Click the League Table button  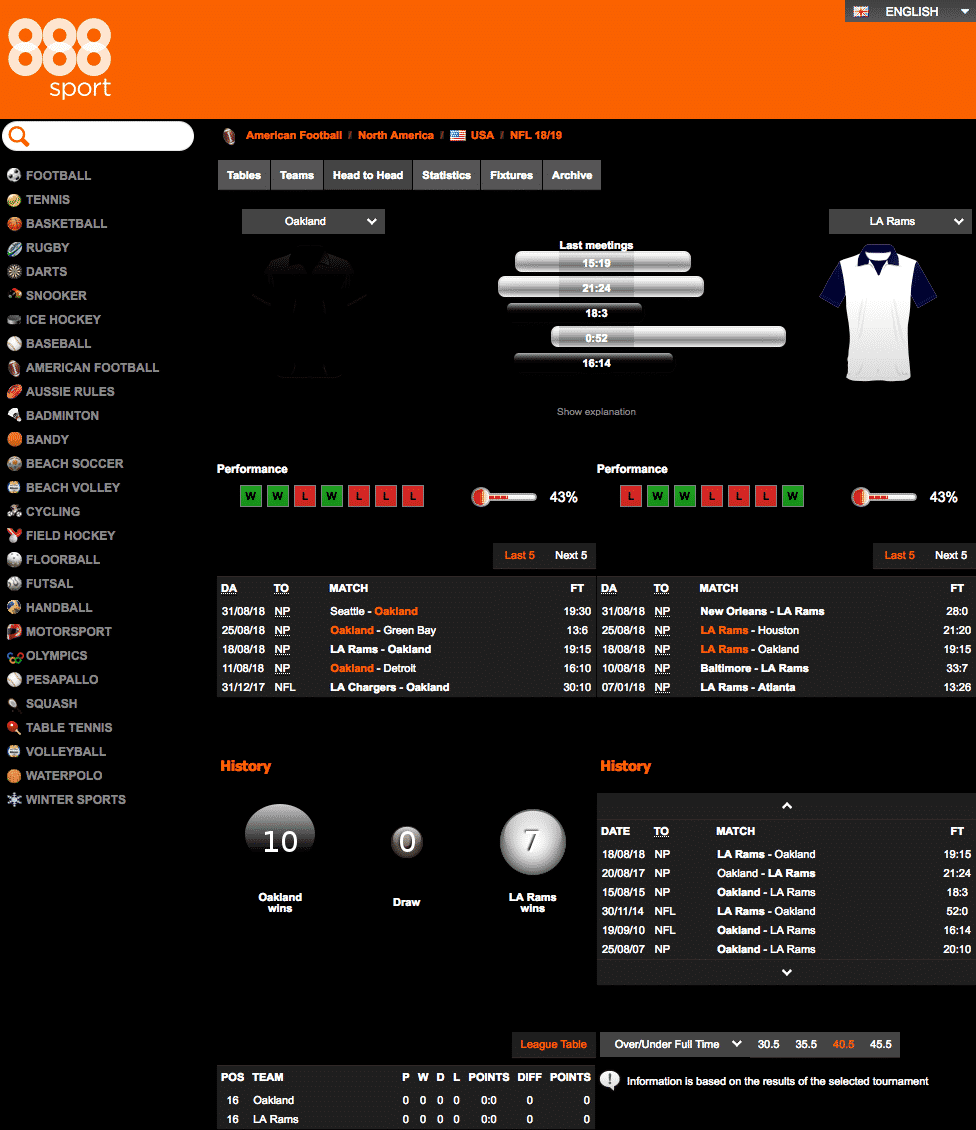click(x=553, y=1044)
